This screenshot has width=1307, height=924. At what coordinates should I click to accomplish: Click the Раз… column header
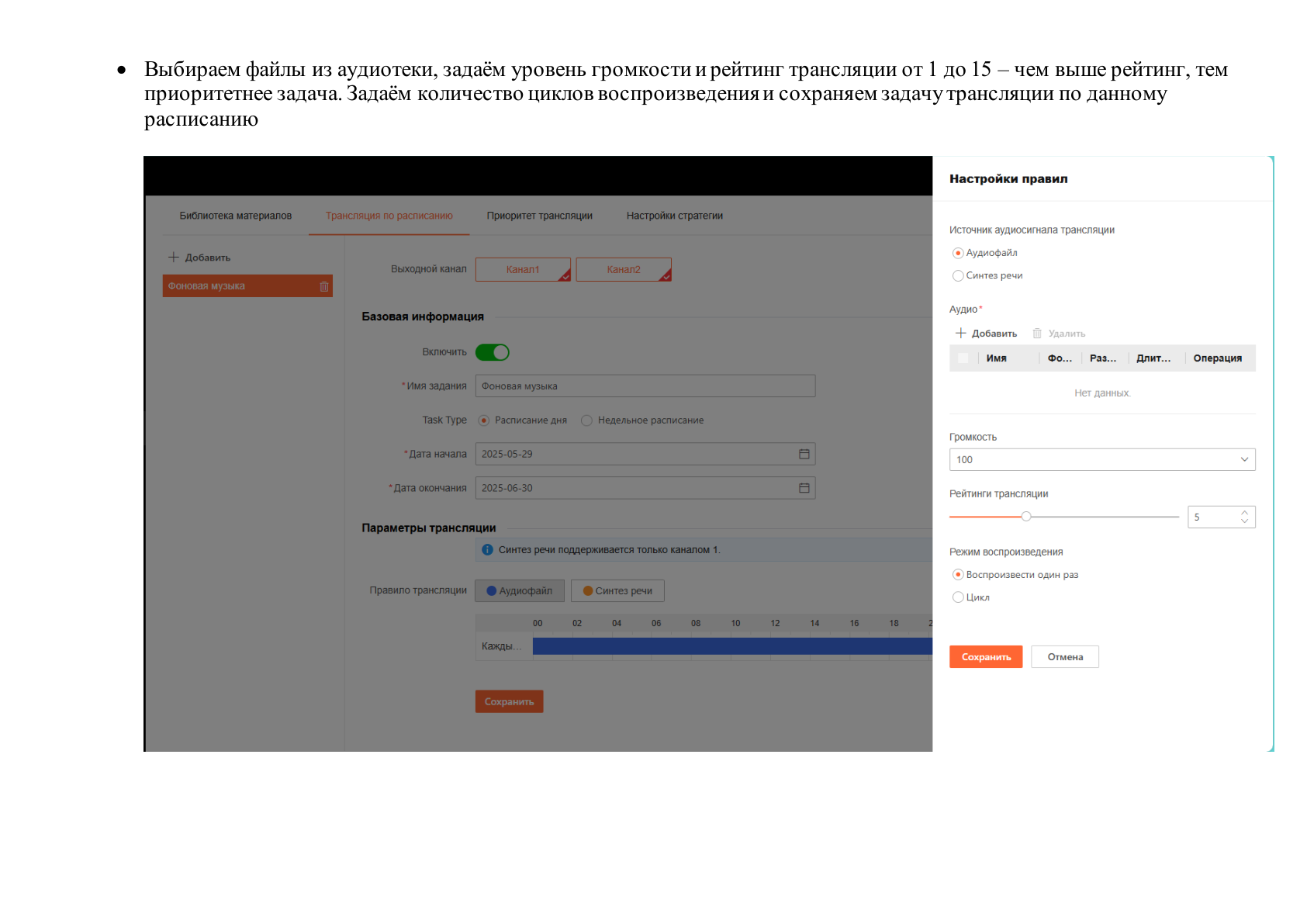[x=1103, y=358]
